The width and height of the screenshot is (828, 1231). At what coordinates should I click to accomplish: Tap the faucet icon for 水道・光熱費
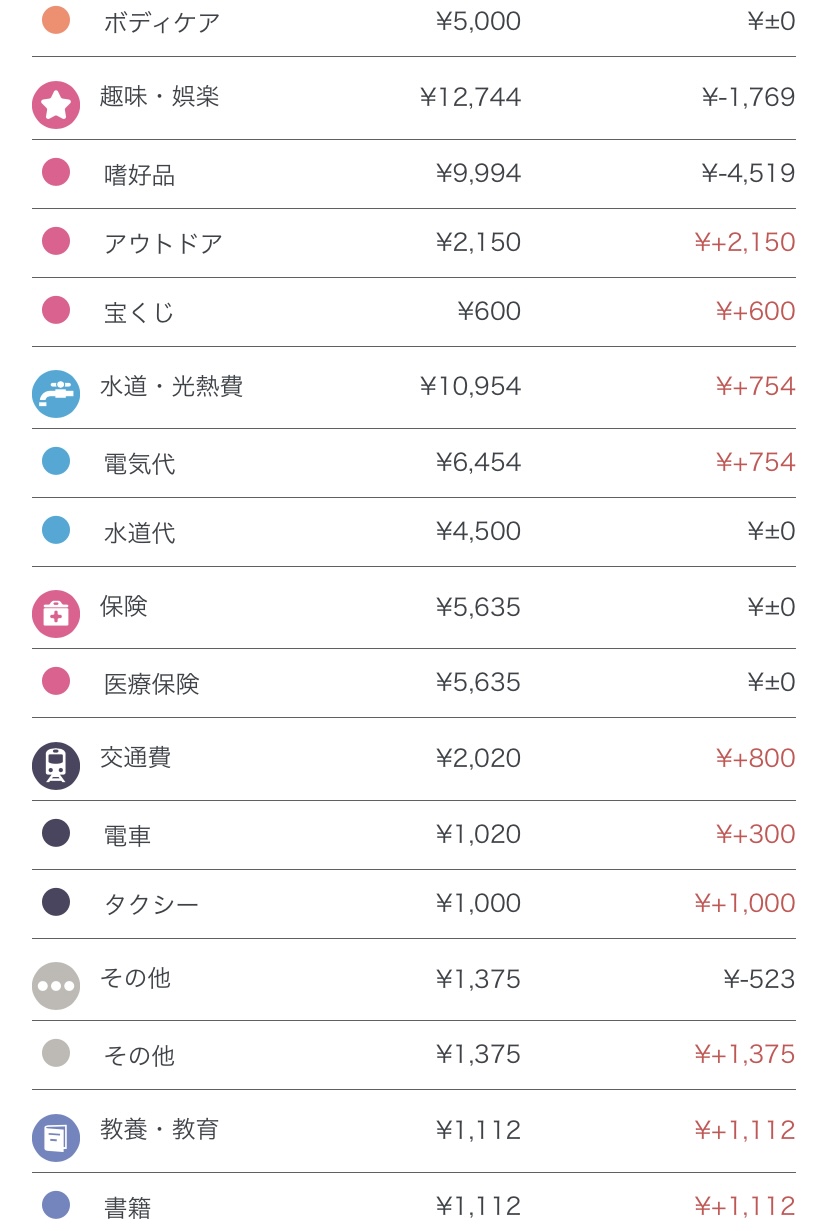(x=56, y=394)
